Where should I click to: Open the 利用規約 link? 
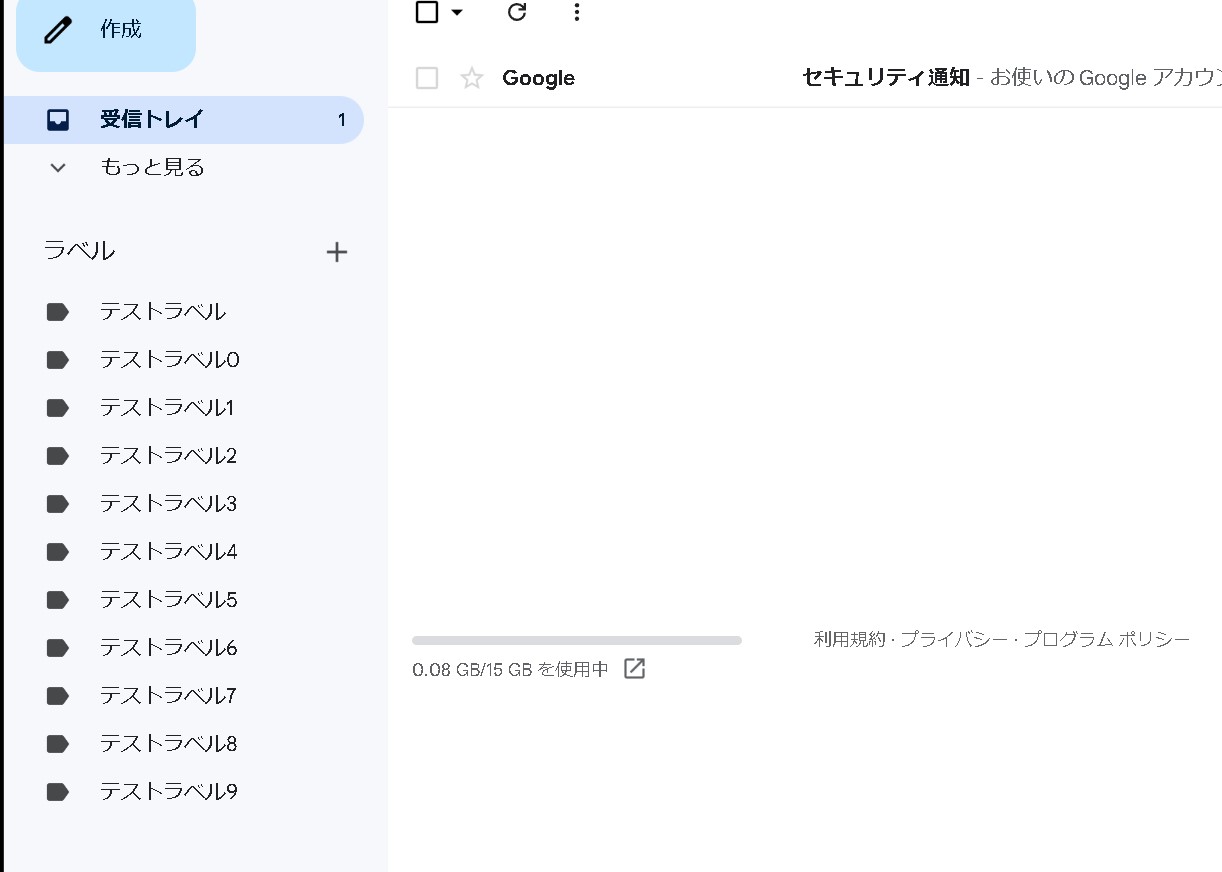(x=849, y=639)
